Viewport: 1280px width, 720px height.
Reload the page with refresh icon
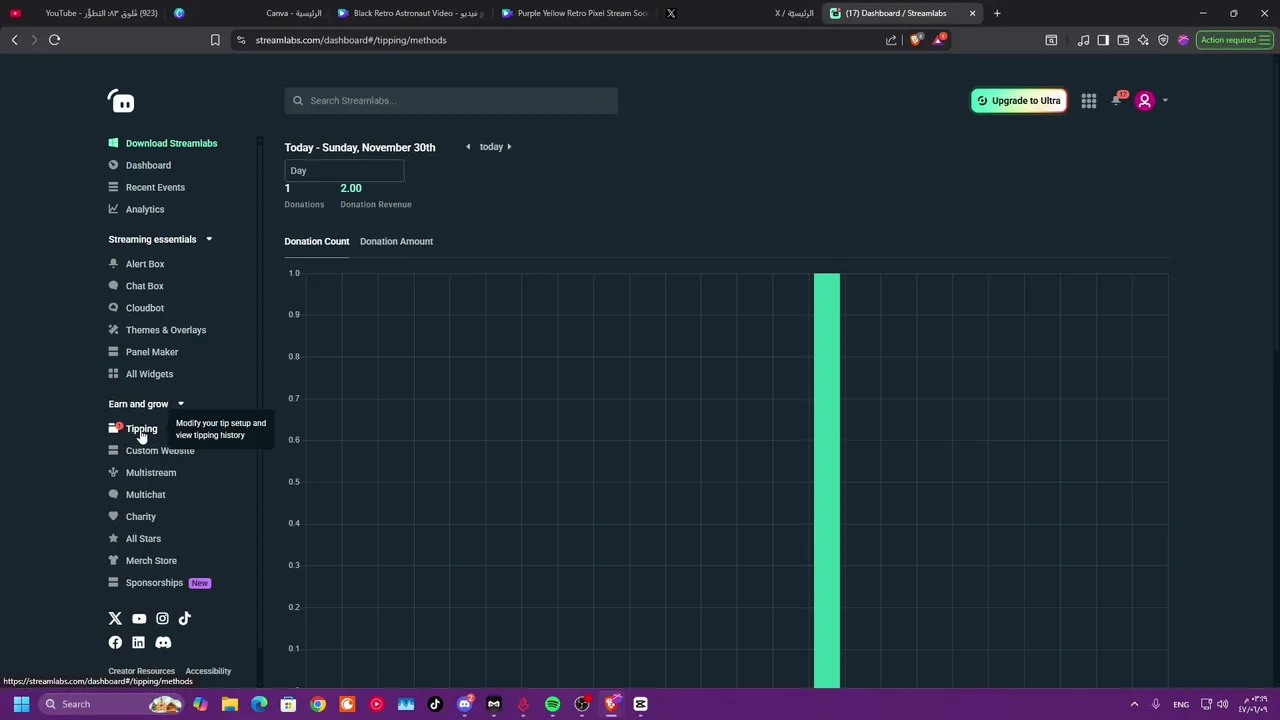coord(55,40)
